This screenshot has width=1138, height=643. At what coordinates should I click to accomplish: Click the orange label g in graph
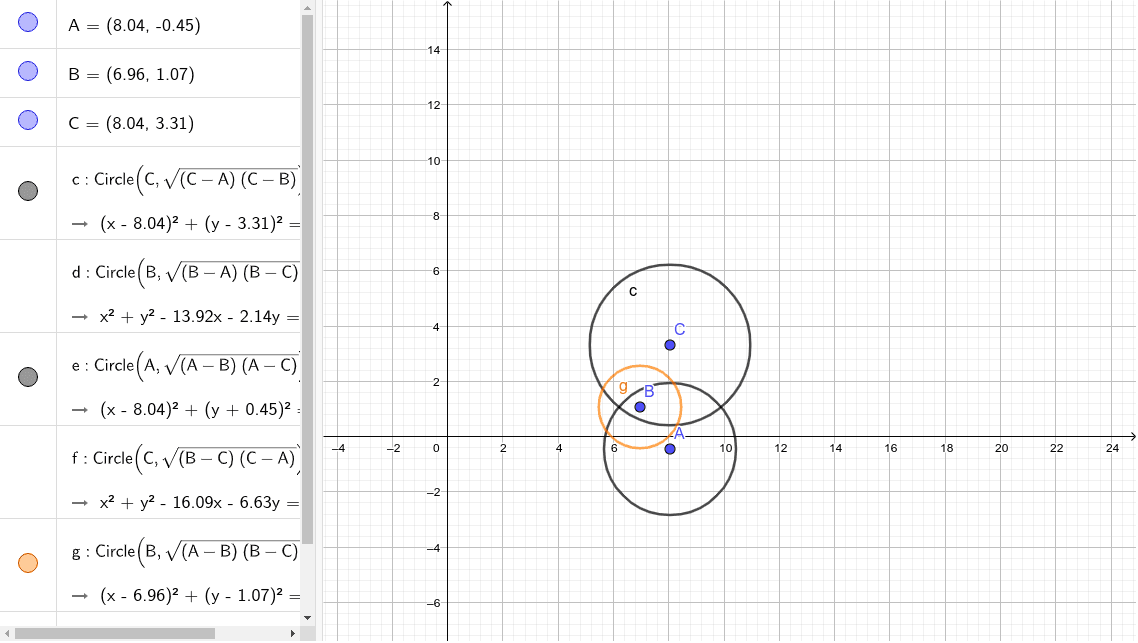(623, 386)
